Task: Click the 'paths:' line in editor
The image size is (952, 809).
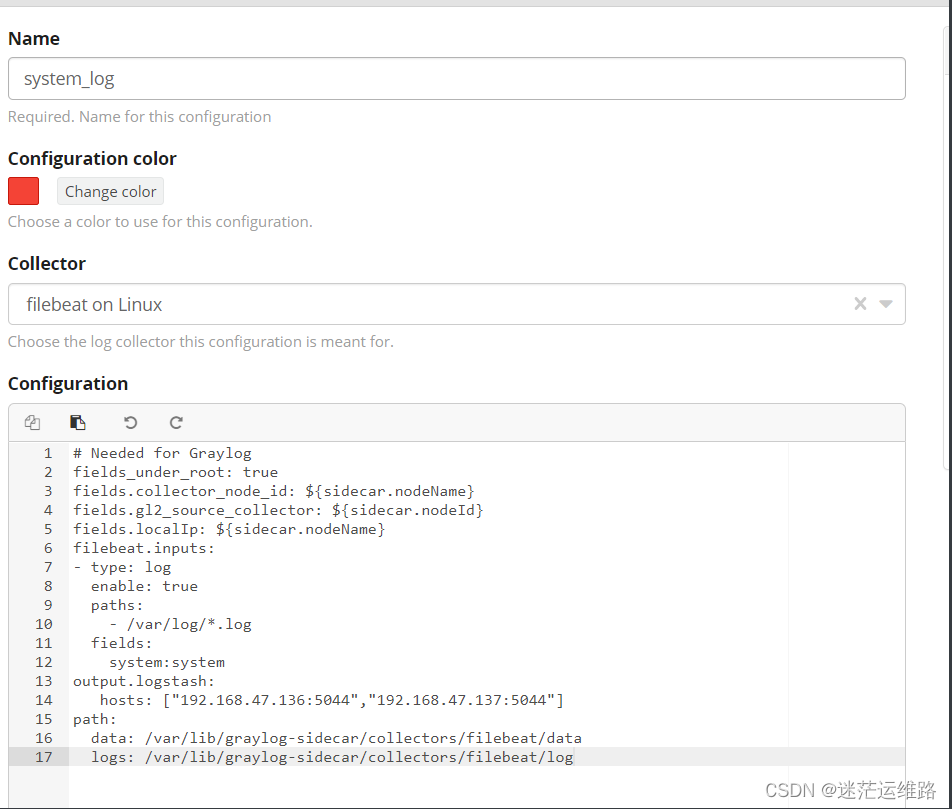Action: pyautogui.click(x=117, y=605)
